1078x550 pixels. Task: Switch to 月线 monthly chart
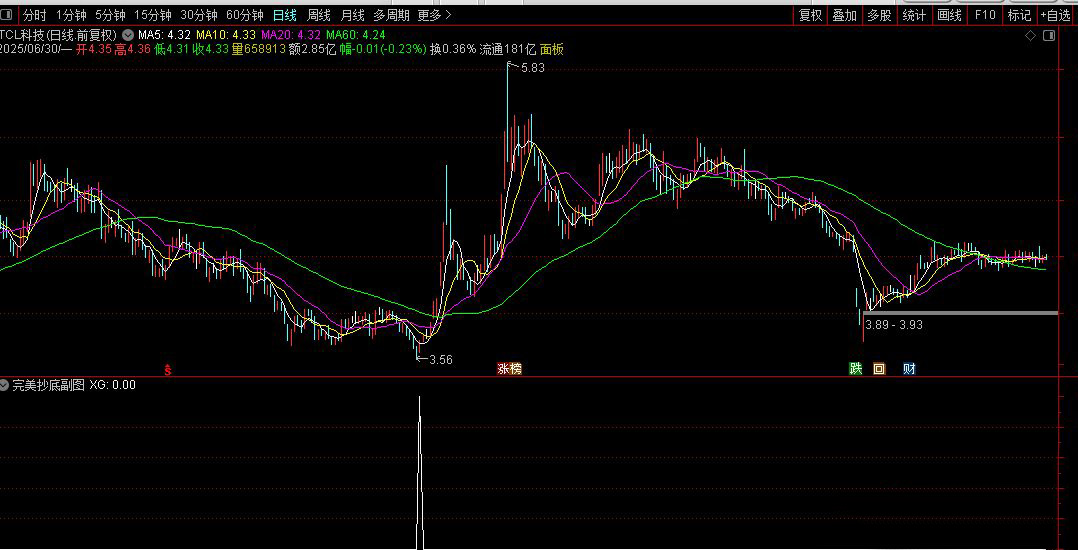tap(353, 15)
